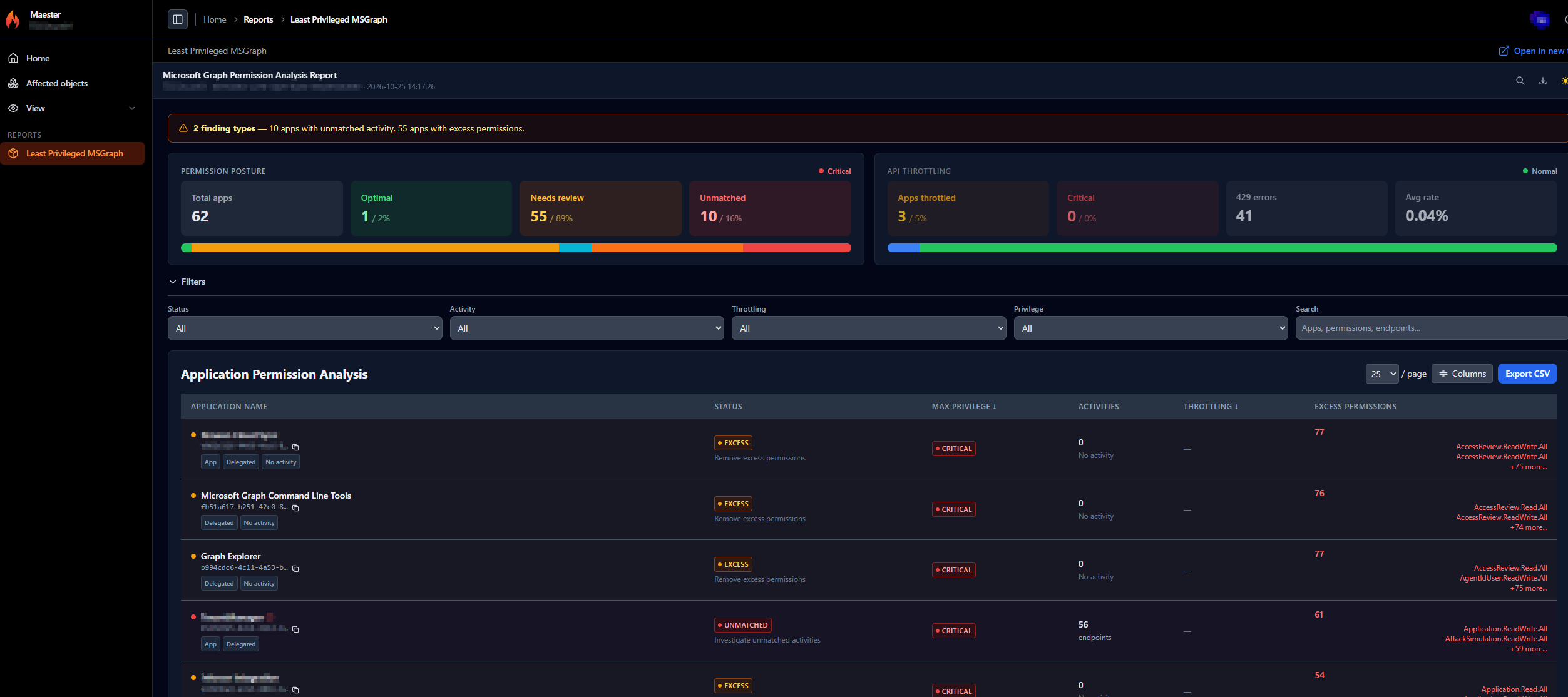Viewport: 1568px width, 697px height.
Task: Click the Apps throttled card
Action: [968, 208]
